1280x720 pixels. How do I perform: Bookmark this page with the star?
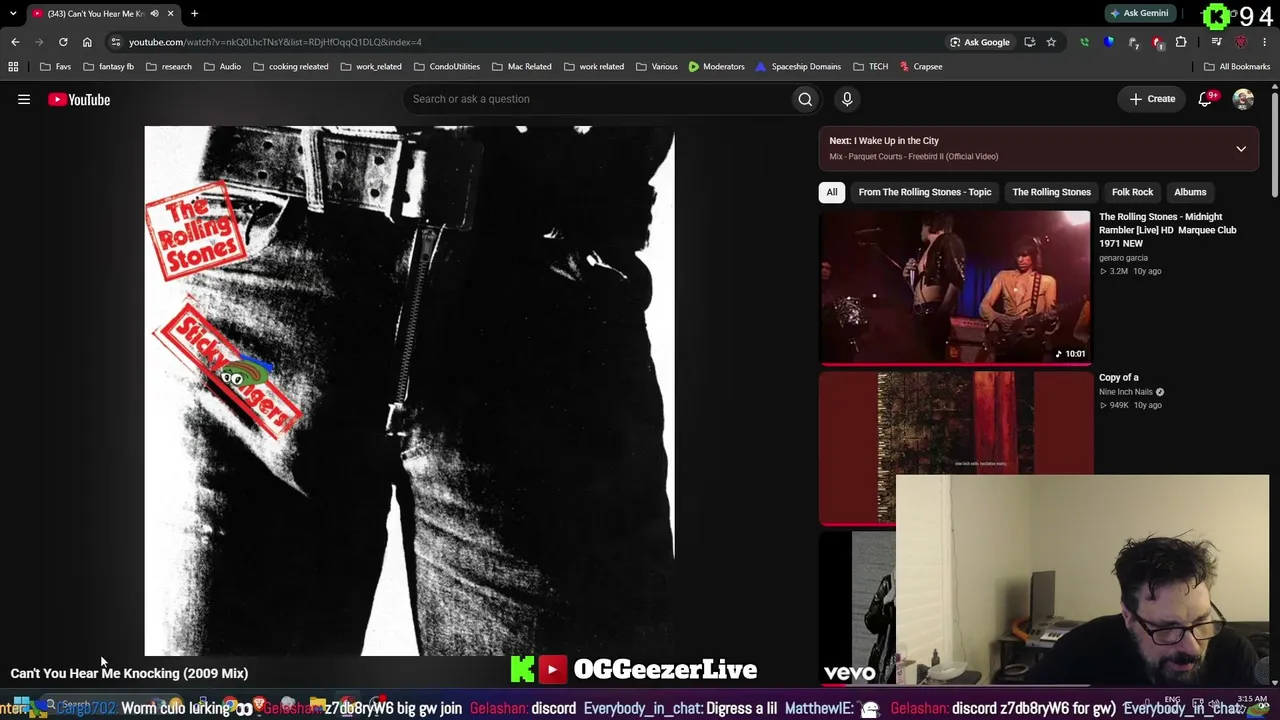coord(1051,42)
